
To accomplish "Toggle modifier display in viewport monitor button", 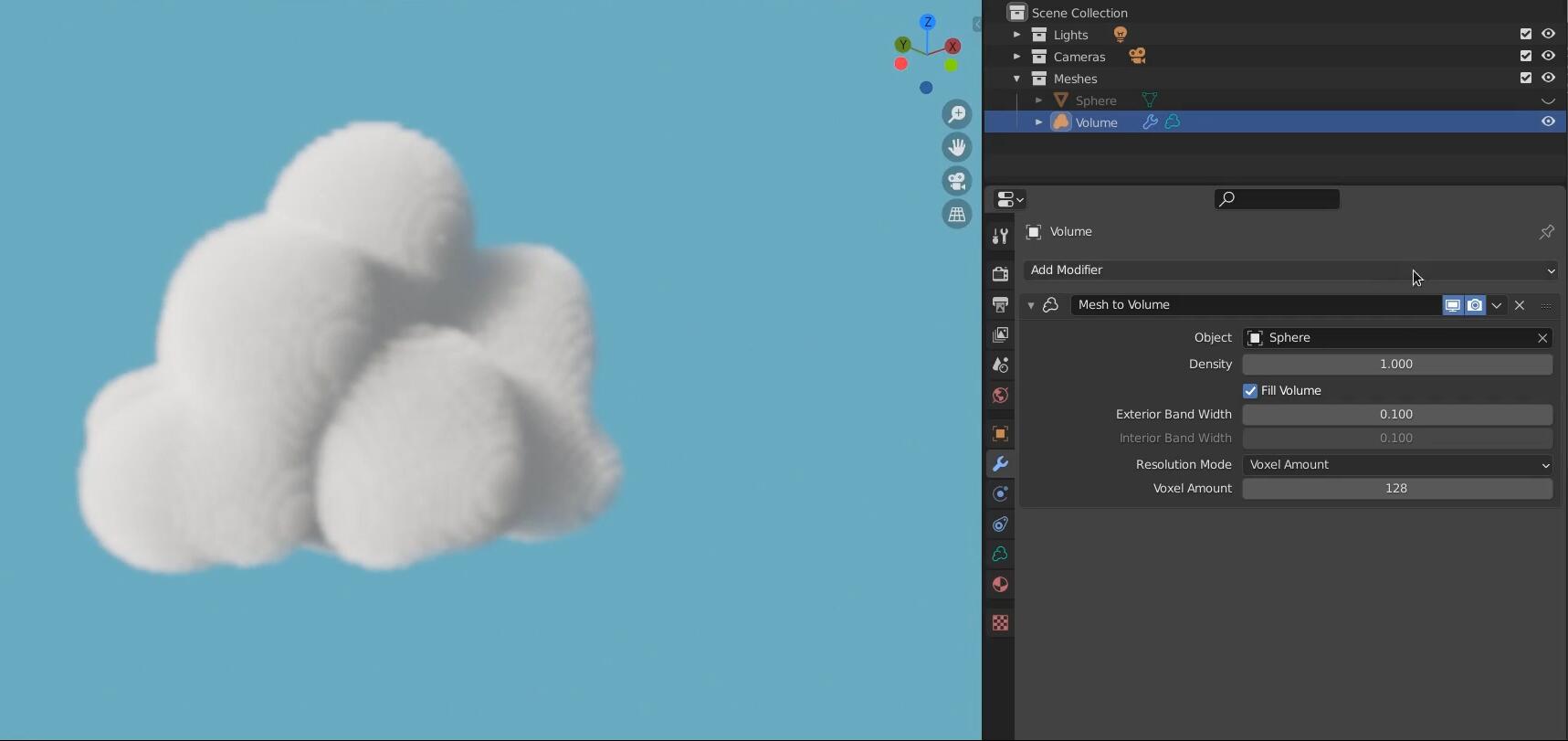I will pos(1452,305).
